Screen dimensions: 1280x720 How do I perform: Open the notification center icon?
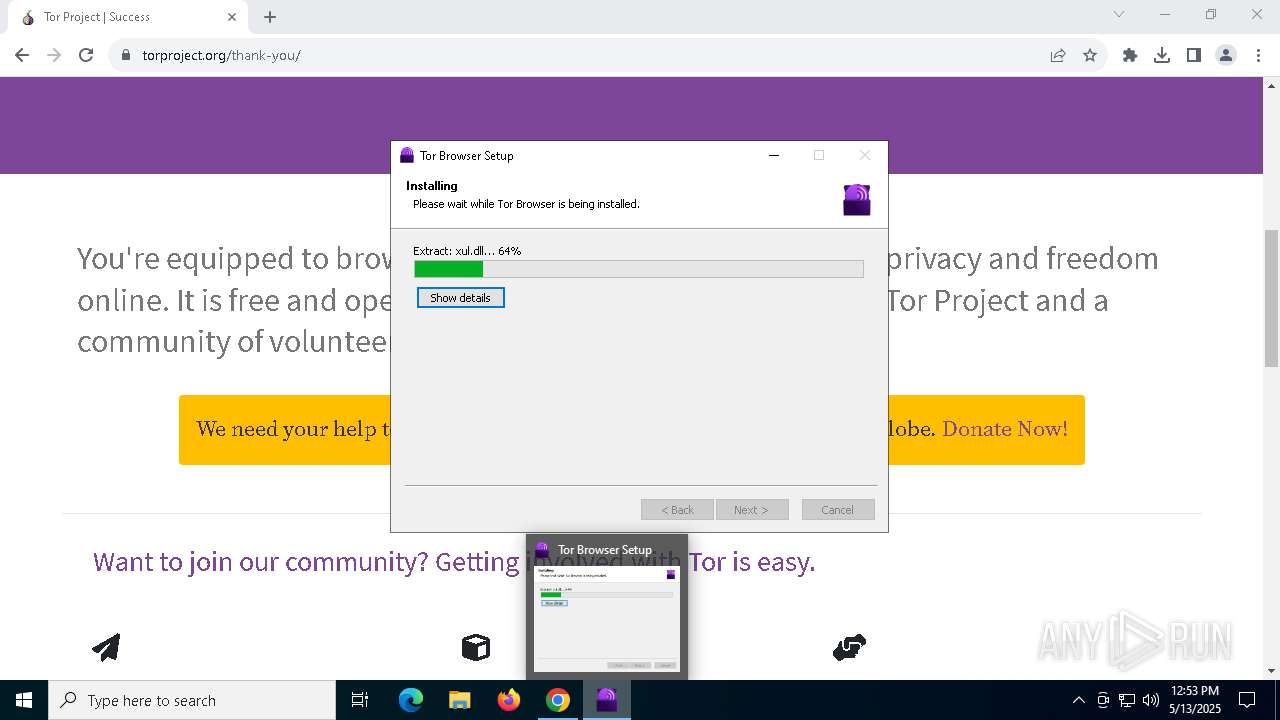1247,700
